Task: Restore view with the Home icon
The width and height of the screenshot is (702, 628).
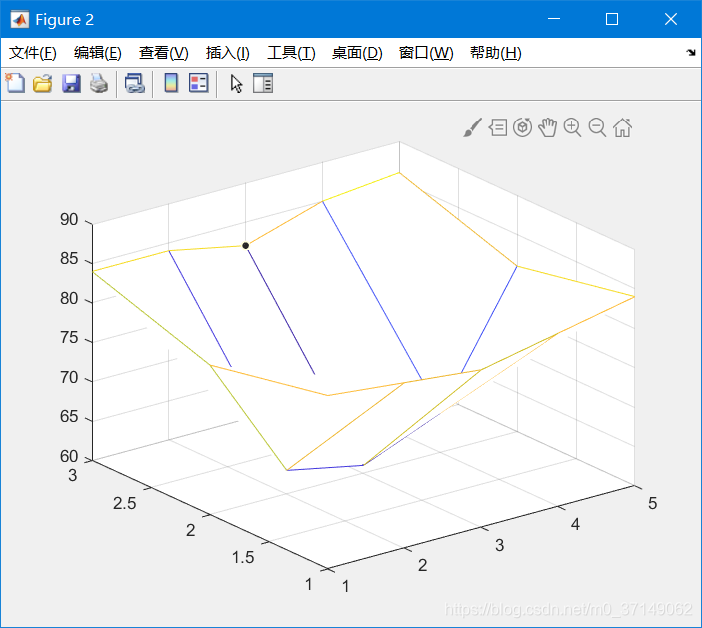Action: (622, 128)
